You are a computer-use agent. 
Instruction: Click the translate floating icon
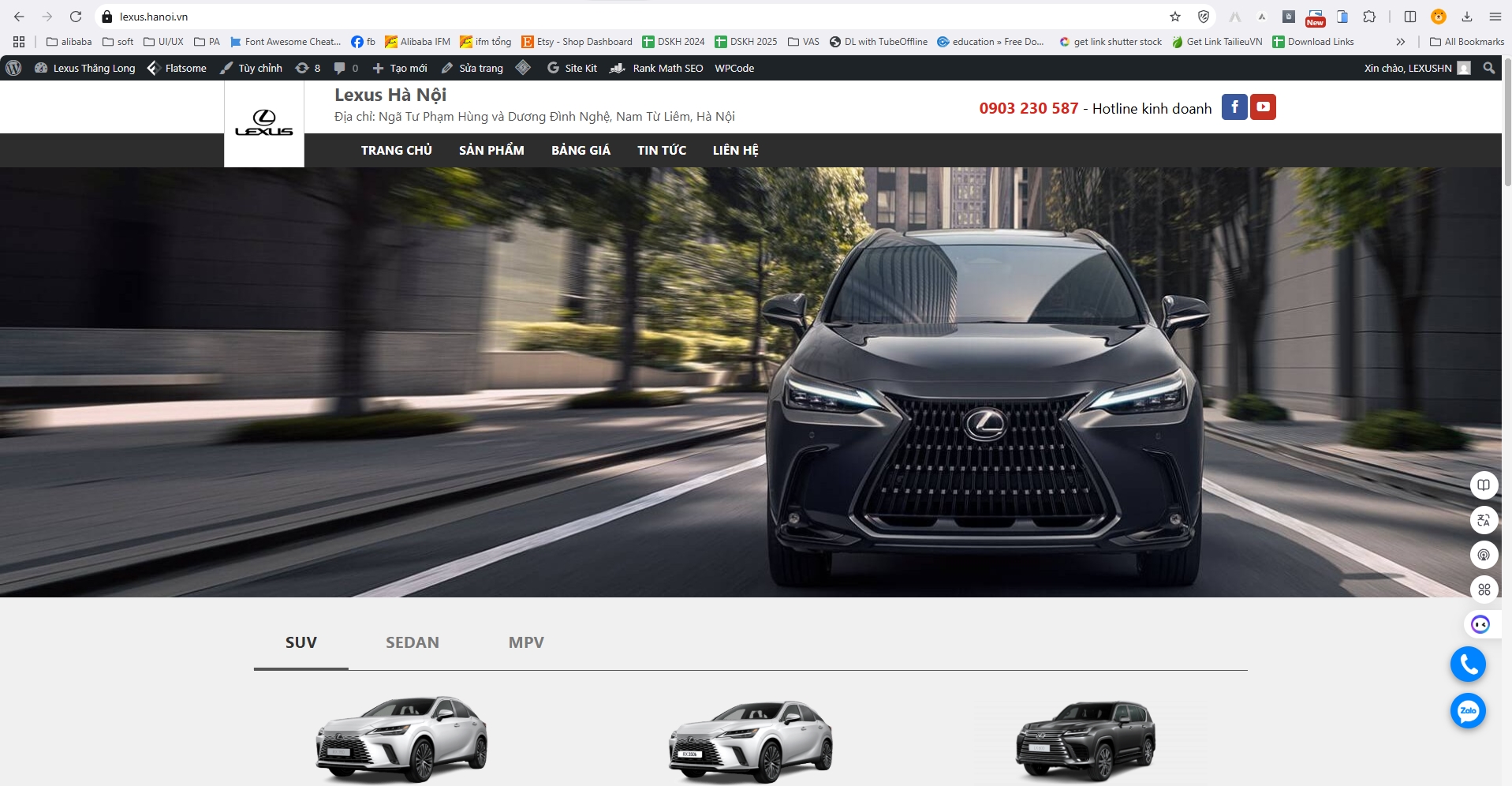pos(1484,520)
